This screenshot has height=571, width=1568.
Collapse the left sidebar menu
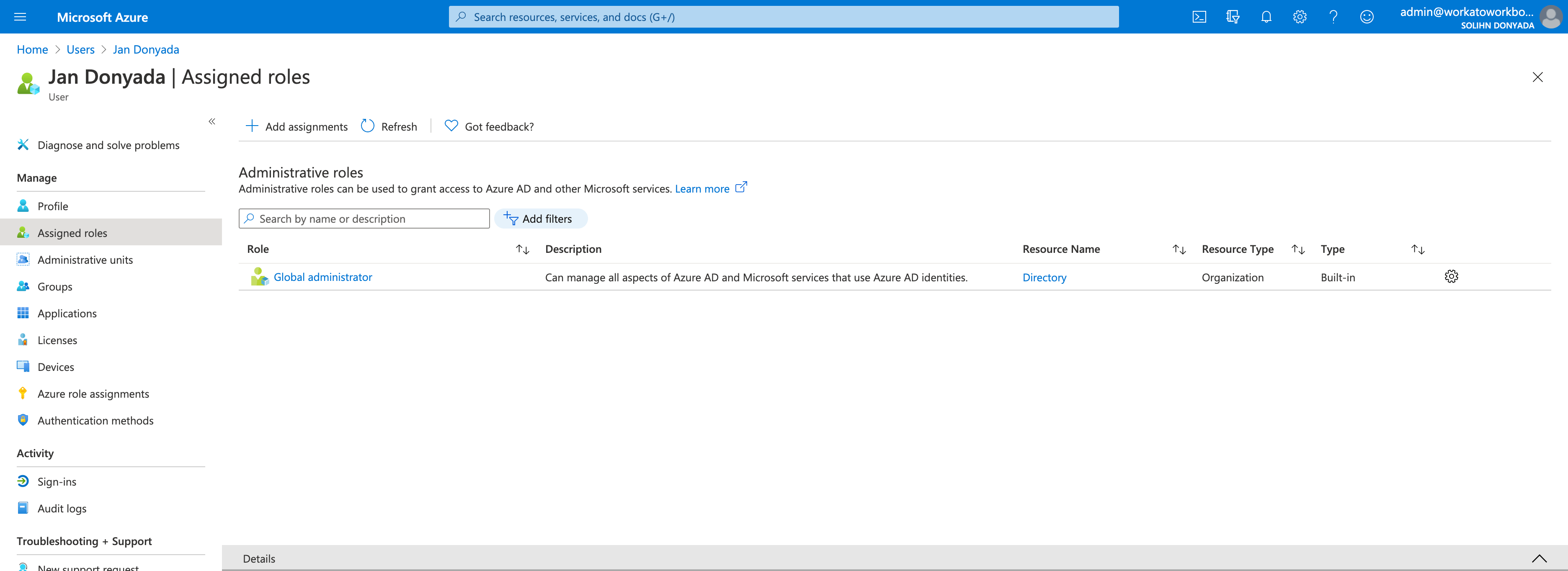tap(212, 122)
